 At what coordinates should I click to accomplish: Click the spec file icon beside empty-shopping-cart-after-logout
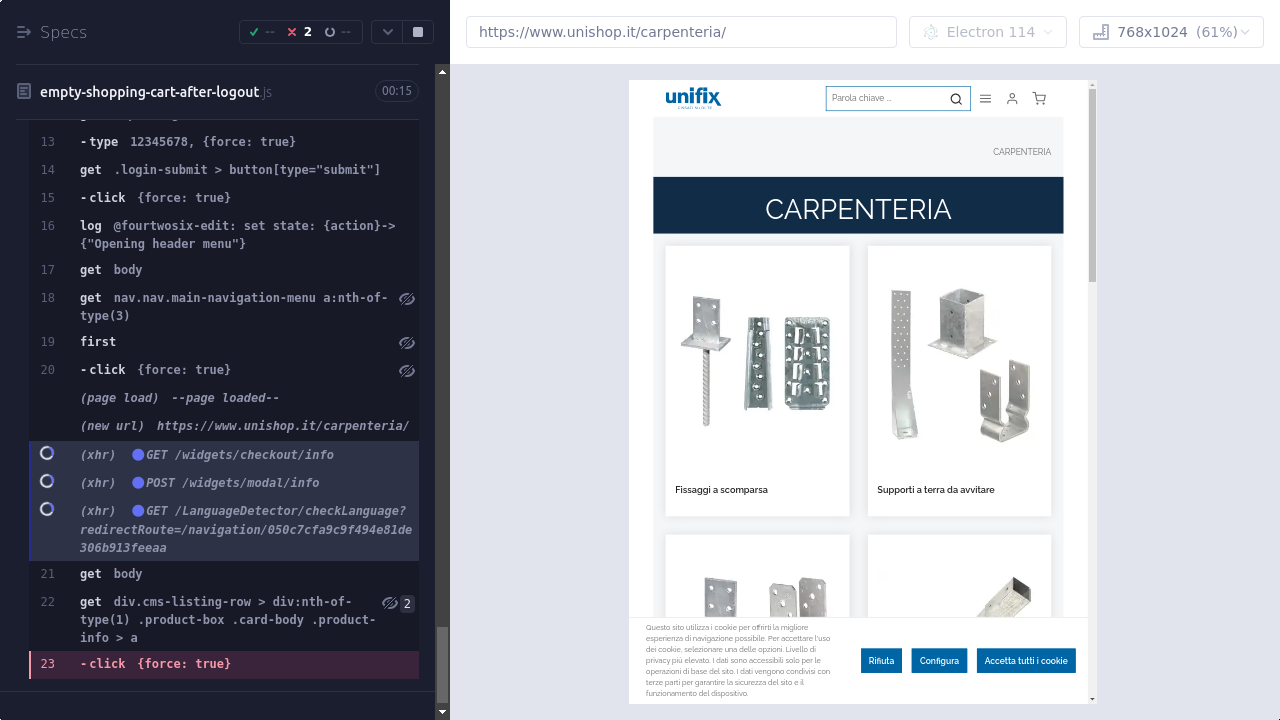[24, 91]
